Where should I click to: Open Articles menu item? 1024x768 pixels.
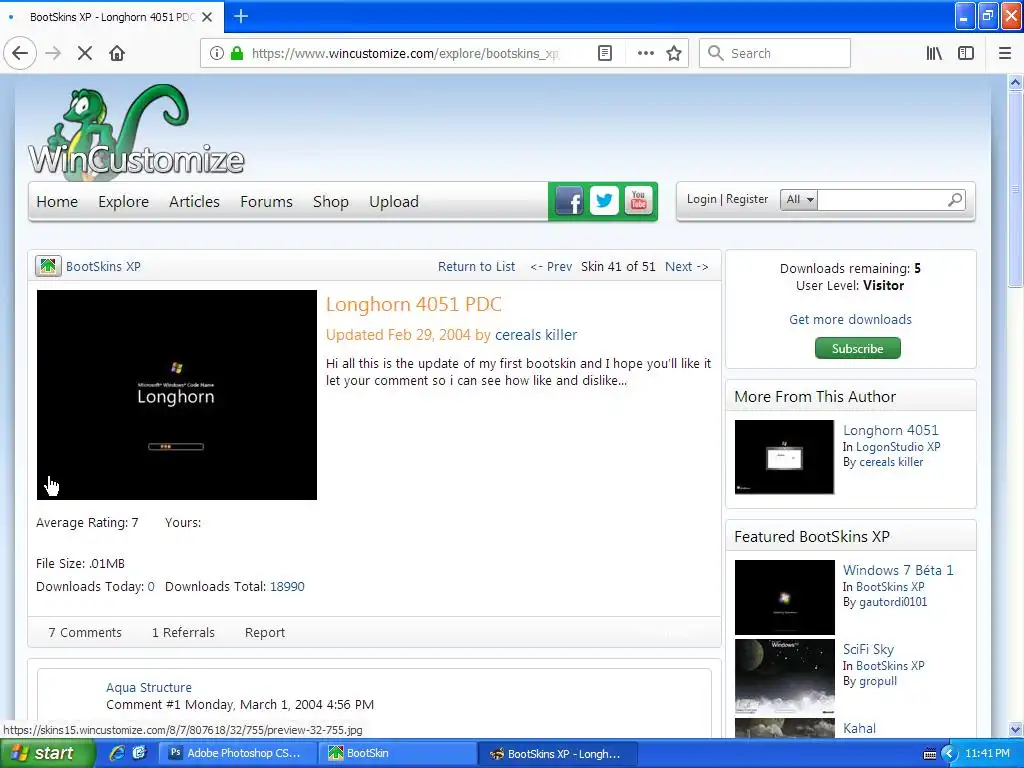[194, 202]
